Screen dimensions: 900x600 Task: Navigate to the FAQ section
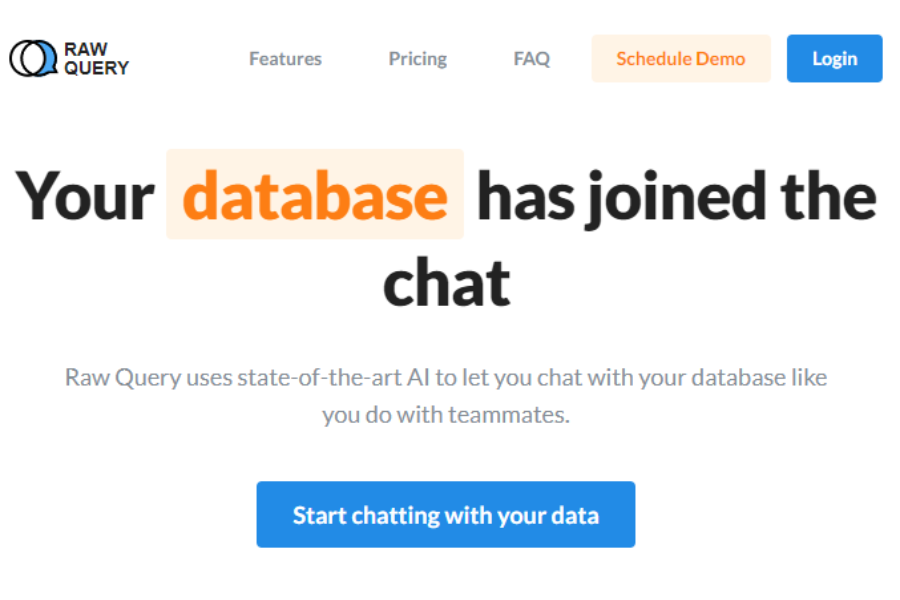click(531, 59)
